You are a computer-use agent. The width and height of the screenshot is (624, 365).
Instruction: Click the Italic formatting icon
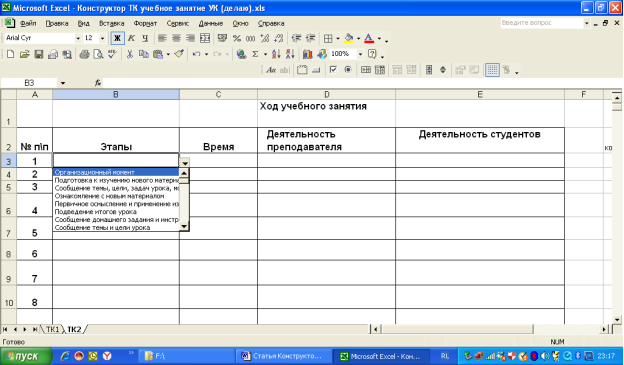pyautogui.click(x=131, y=38)
